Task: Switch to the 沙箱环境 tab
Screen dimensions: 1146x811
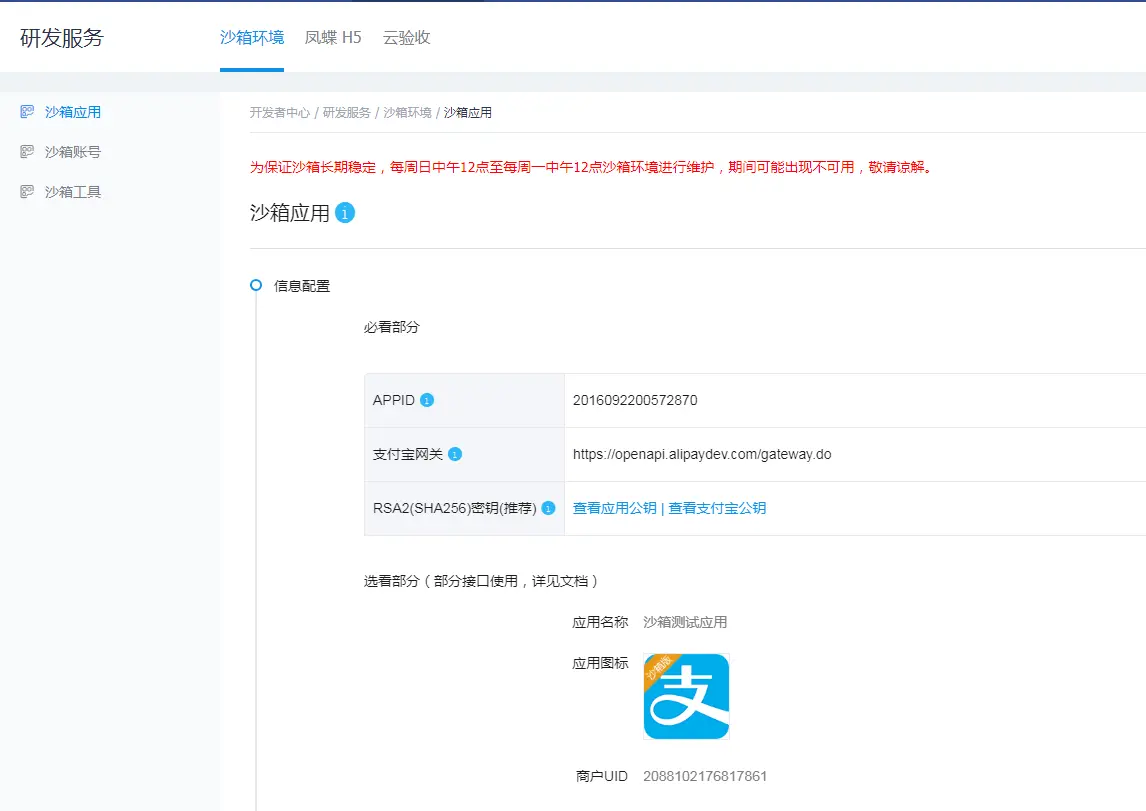Action: pos(252,37)
